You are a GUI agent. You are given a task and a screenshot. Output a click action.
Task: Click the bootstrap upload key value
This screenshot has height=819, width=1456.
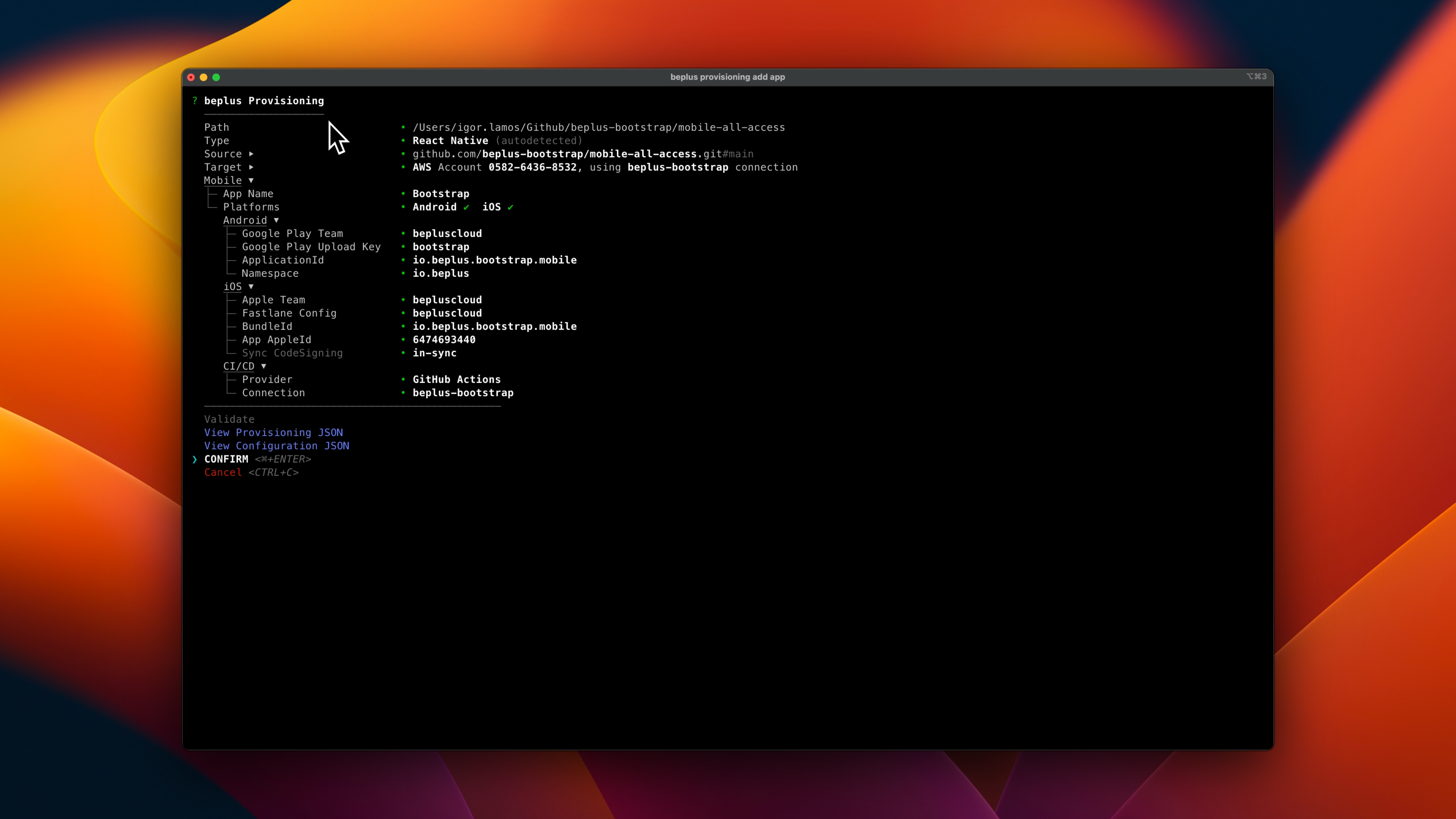441,247
